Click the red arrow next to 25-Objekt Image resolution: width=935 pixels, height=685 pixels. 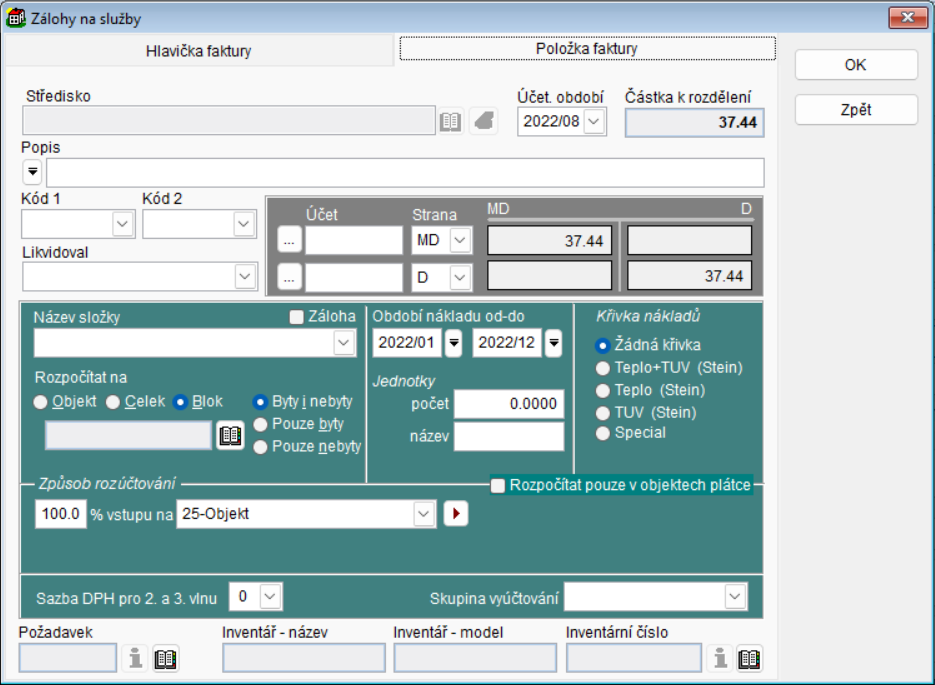[x=456, y=514]
